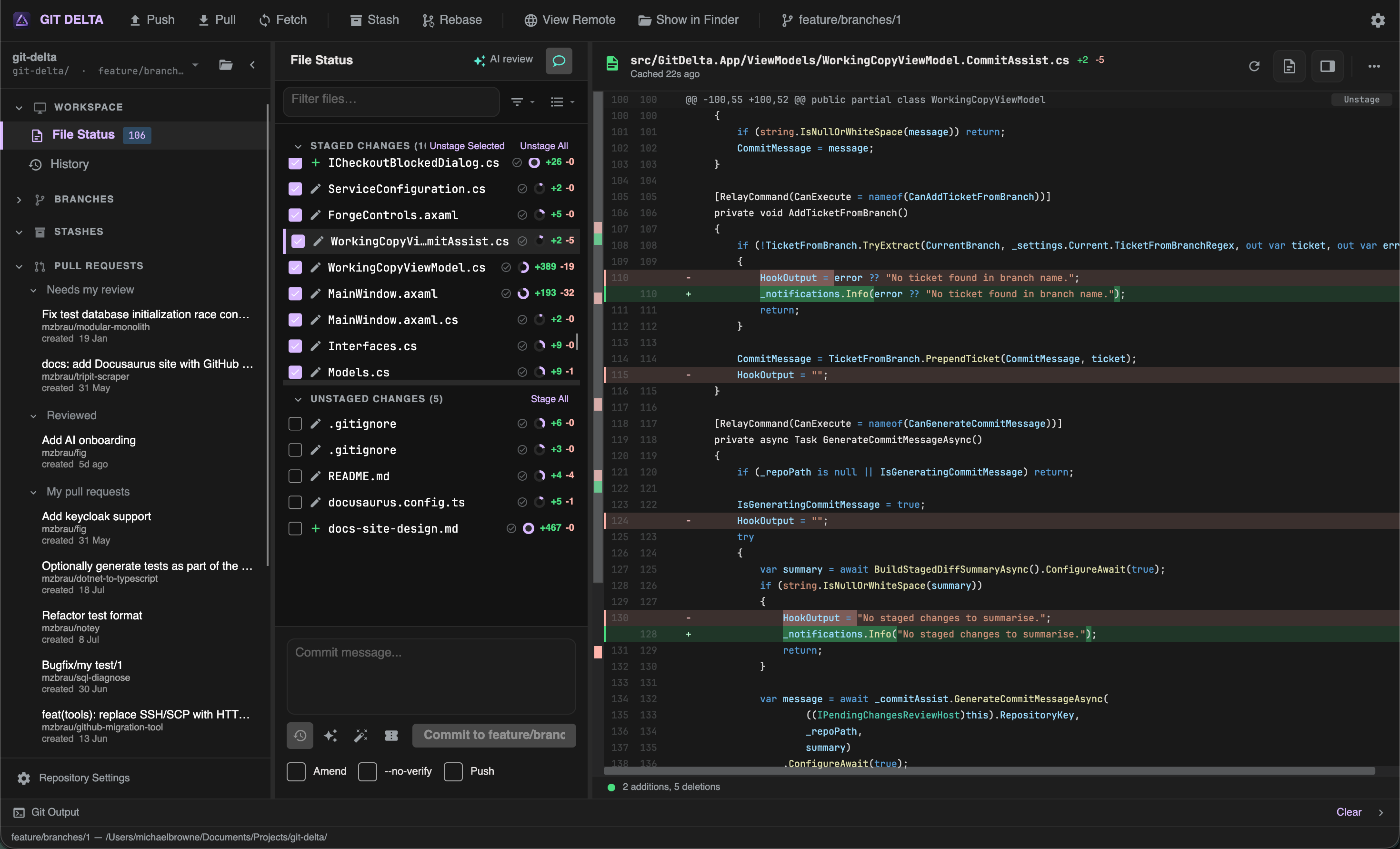Show full file view icon in diff header
Viewport: 1400px width, 849px height.
tap(1289, 66)
